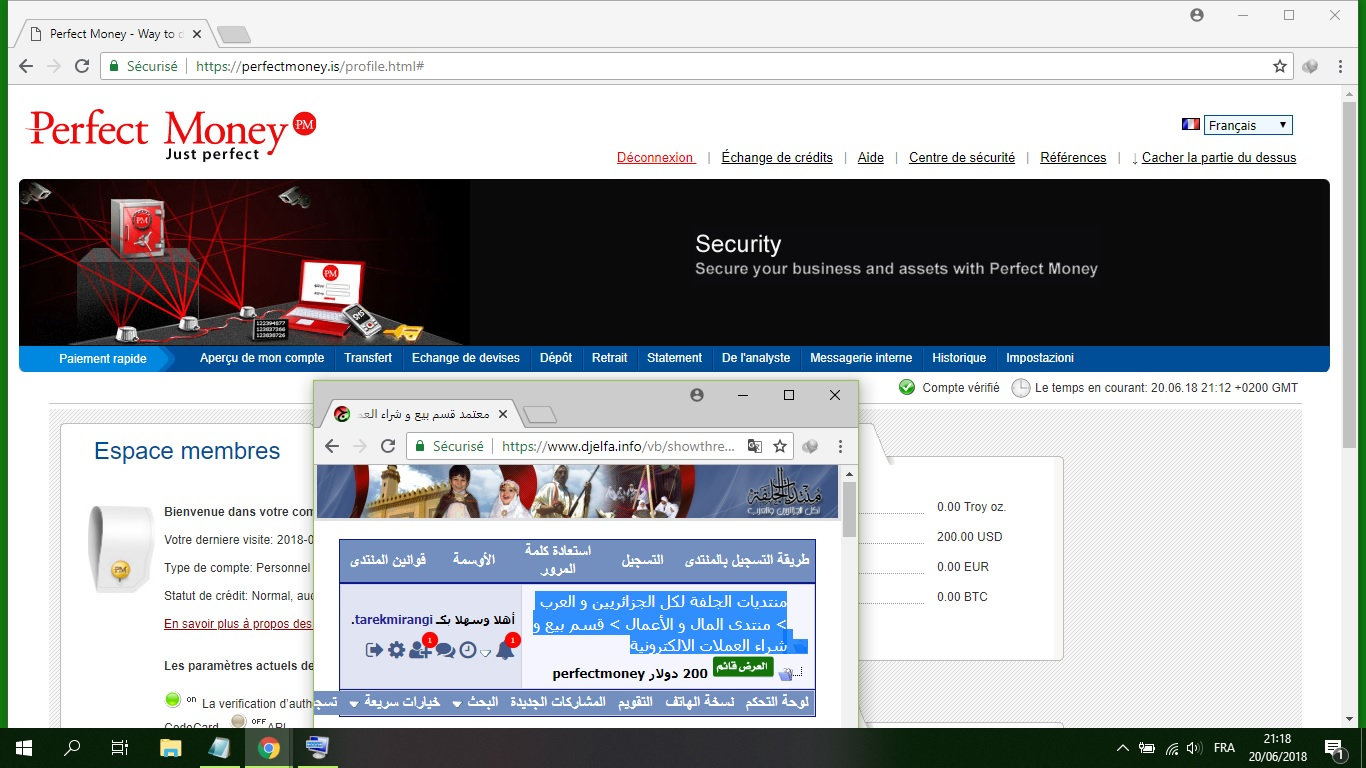
Task: Click the translate icon in djelfa address bar
Action: pos(755,446)
